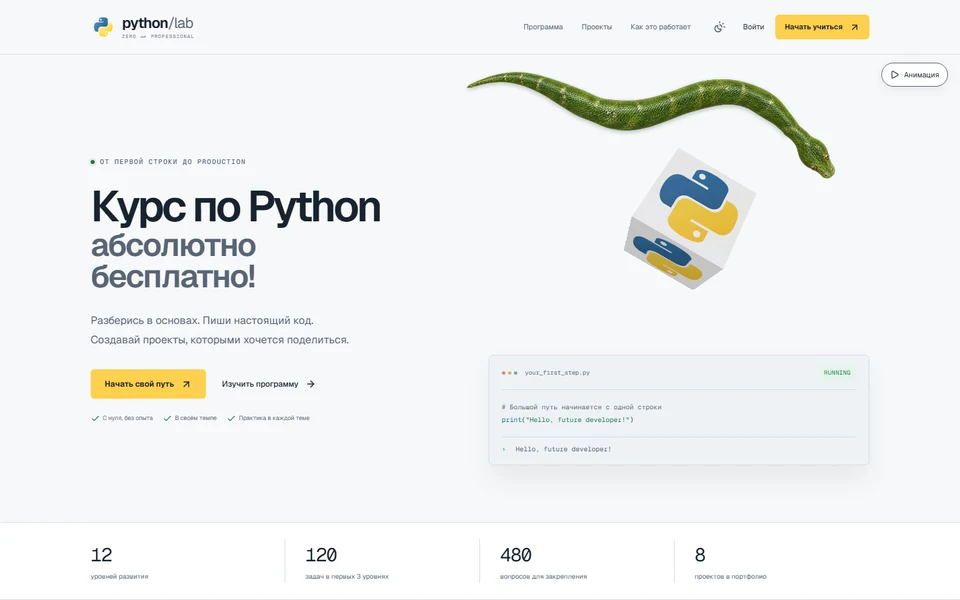960x600 pixels.
Task: Open the Изучить программу link
Action: pos(268,384)
